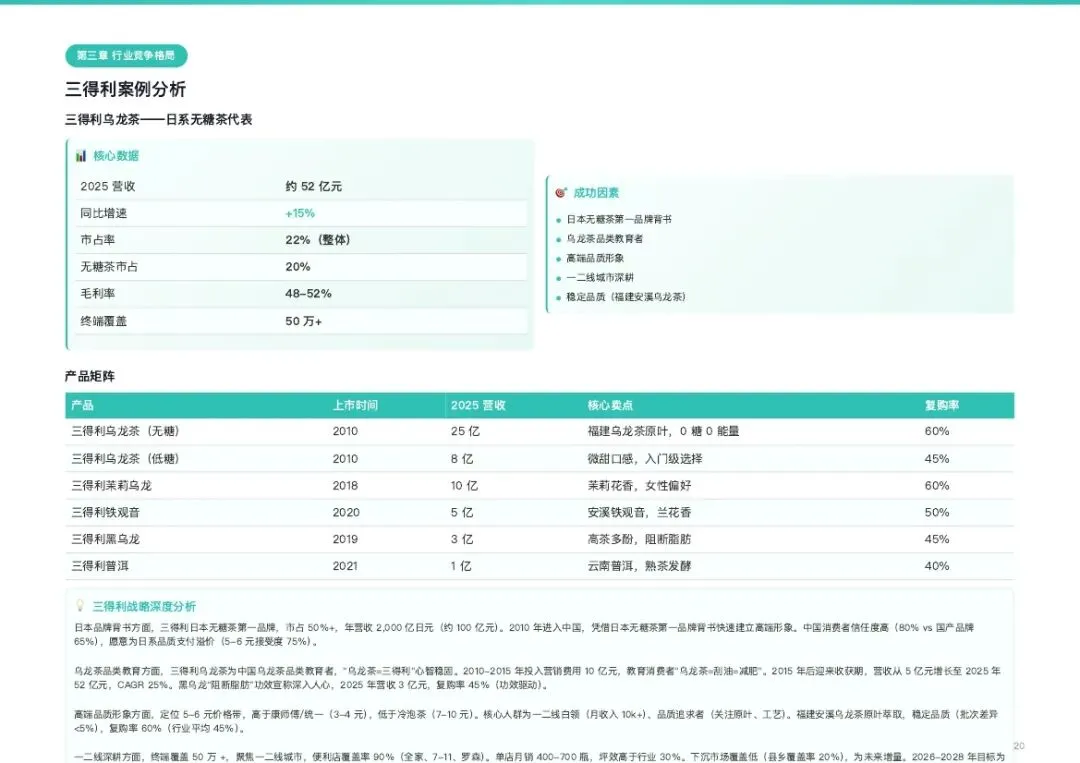Click the page number 20
Viewport: 1080px width, 763px height.
[x=1019, y=746]
